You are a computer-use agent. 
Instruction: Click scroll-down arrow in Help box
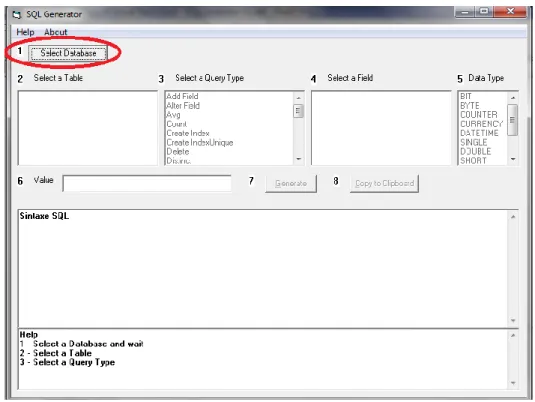coord(513,383)
